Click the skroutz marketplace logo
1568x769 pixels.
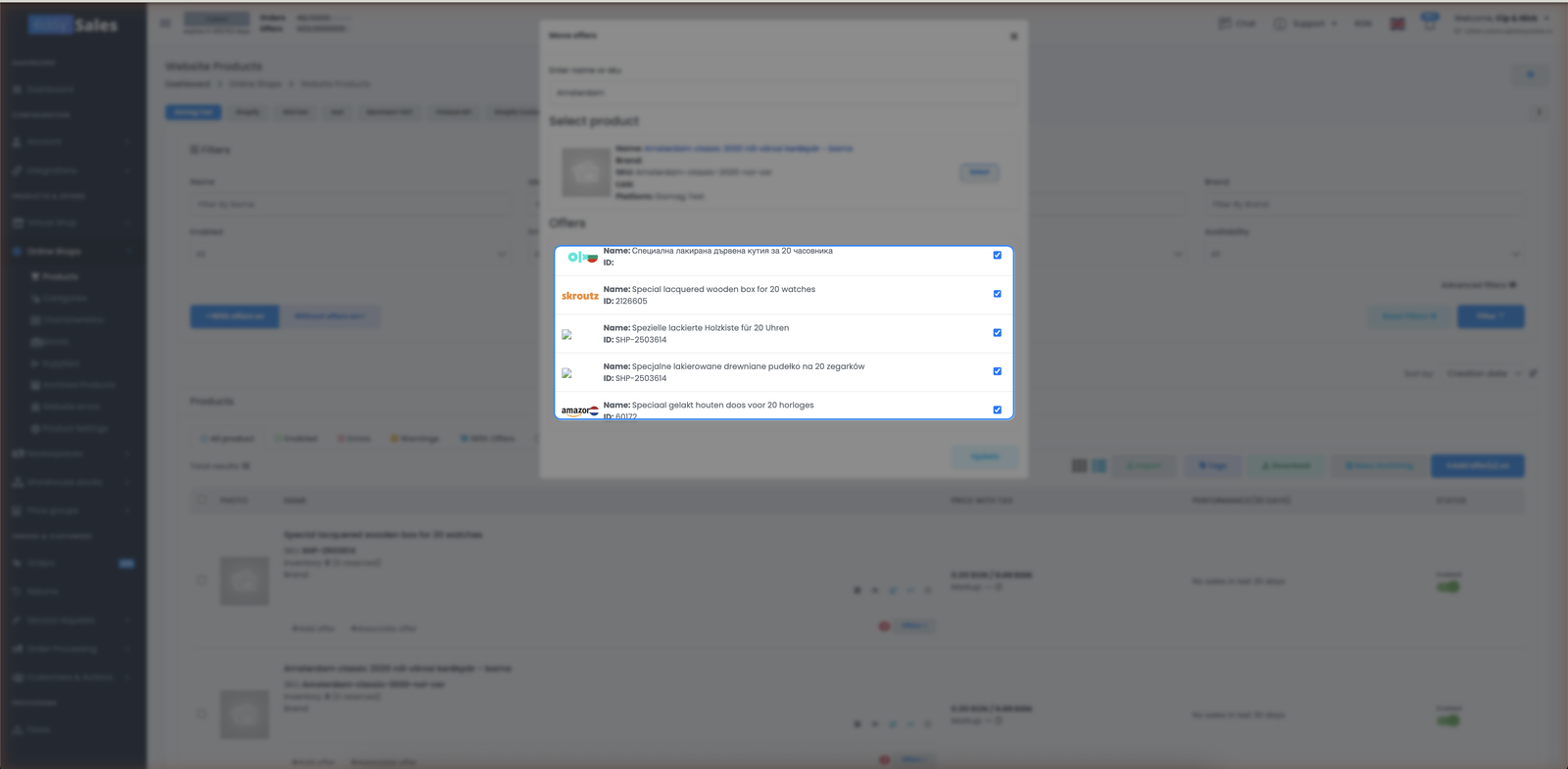[x=580, y=296]
